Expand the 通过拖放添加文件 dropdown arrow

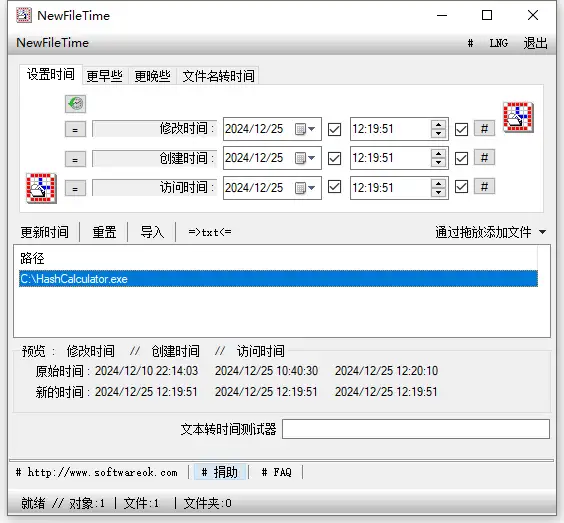click(x=543, y=232)
